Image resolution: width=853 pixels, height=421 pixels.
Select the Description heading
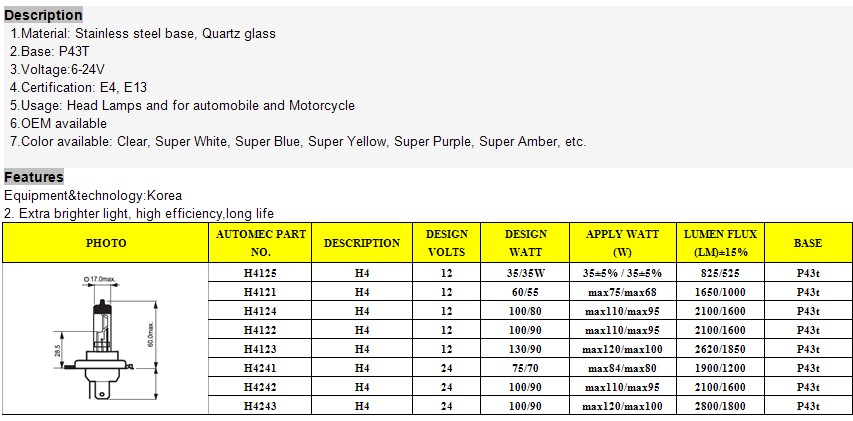point(44,15)
